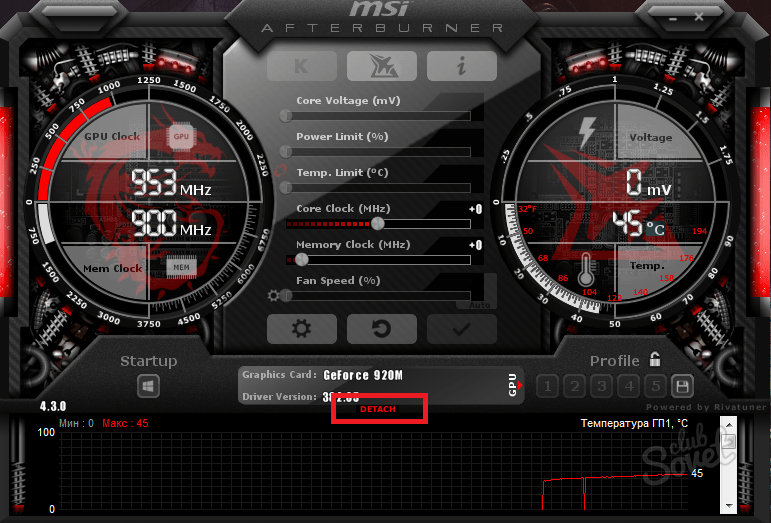
Task: Click the MEM chip icon on gauge
Action: pyautogui.click(x=181, y=267)
